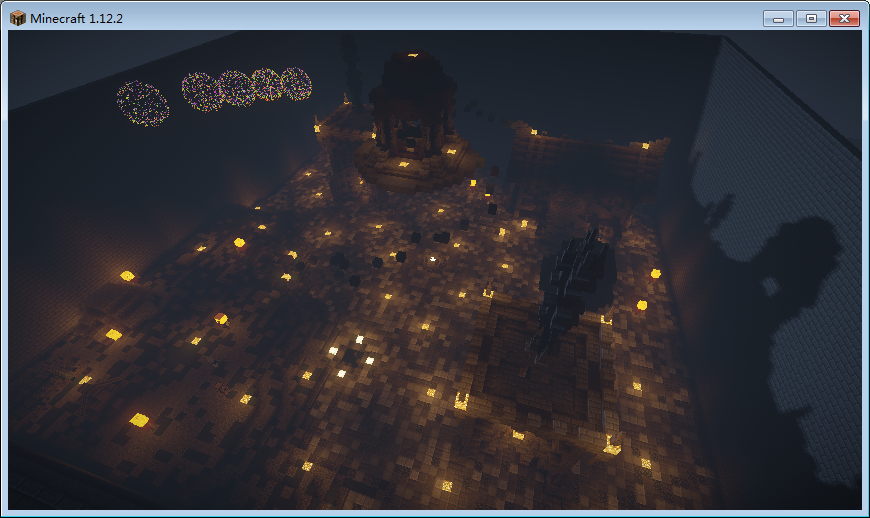Minimize the Minecraft window

(778, 18)
